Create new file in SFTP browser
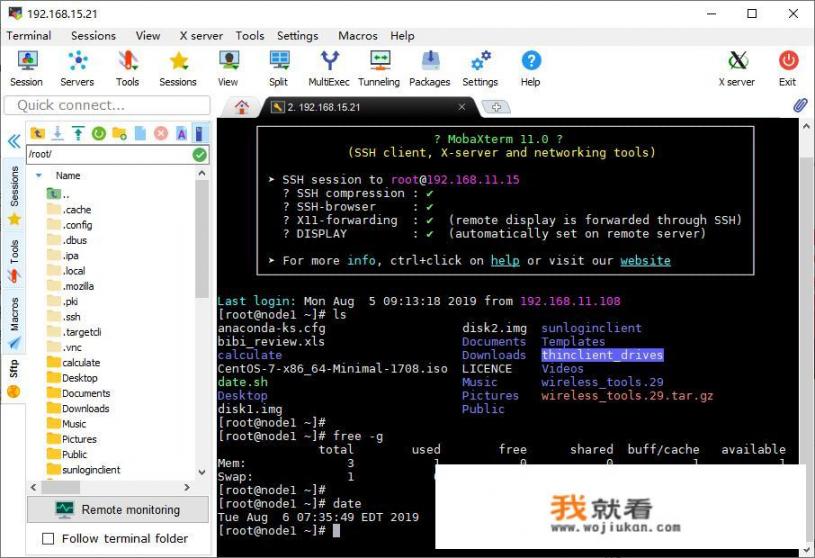Viewport: 815px width, 558px height. pyautogui.click(x=140, y=134)
